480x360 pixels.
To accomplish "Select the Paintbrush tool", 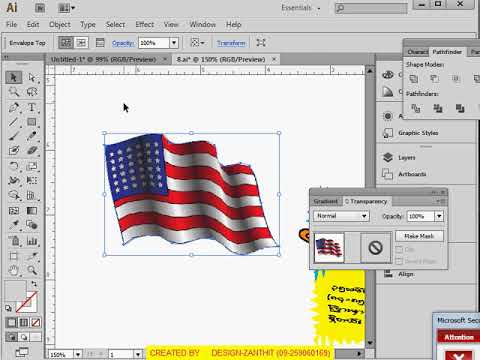I will coord(14,136).
